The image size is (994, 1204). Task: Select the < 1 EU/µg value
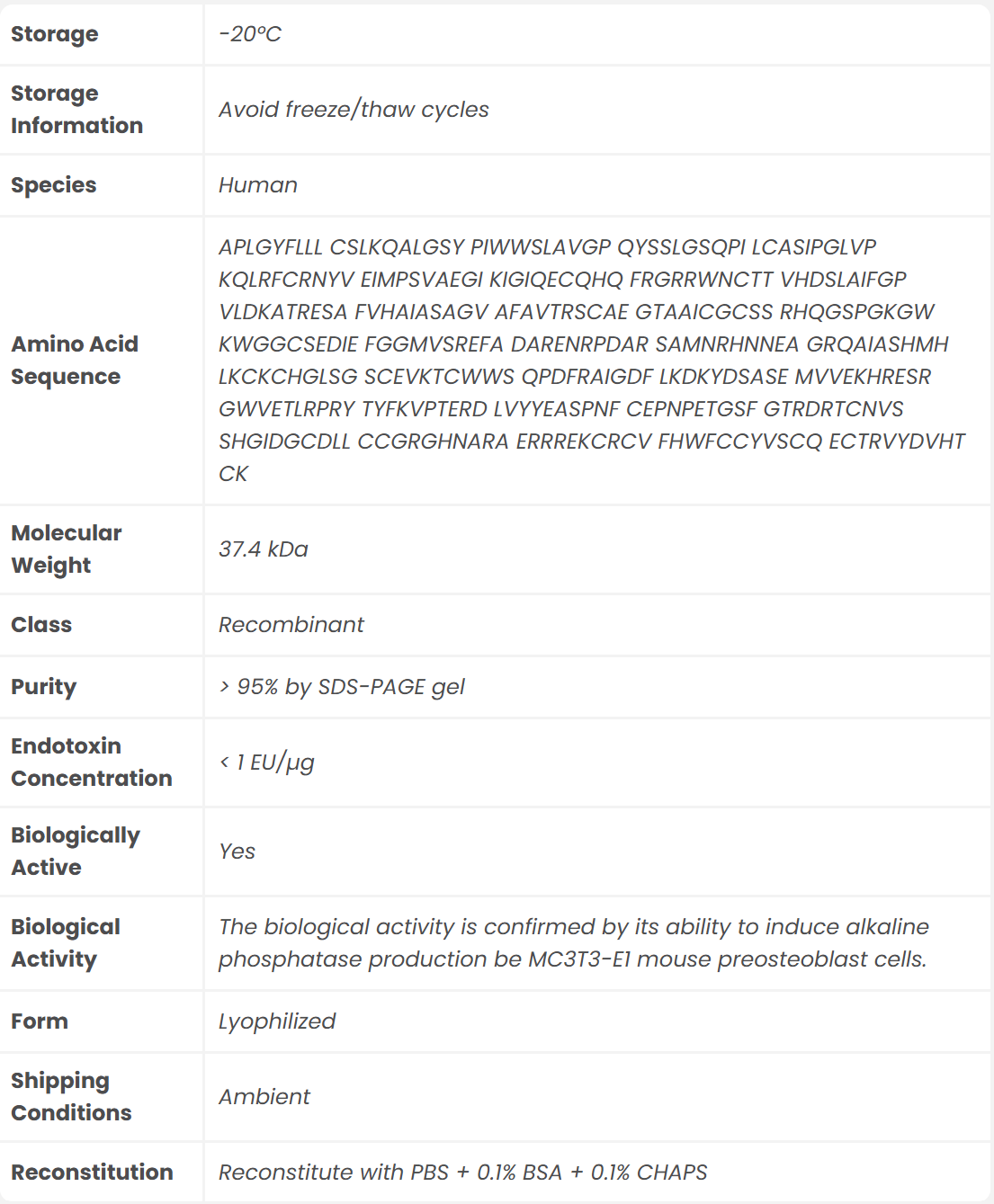pyautogui.click(x=267, y=763)
